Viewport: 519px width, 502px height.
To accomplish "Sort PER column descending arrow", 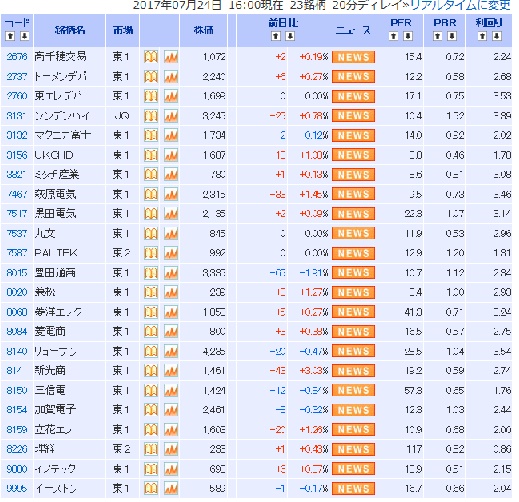I will pyautogui.click(x=408, y=36).
